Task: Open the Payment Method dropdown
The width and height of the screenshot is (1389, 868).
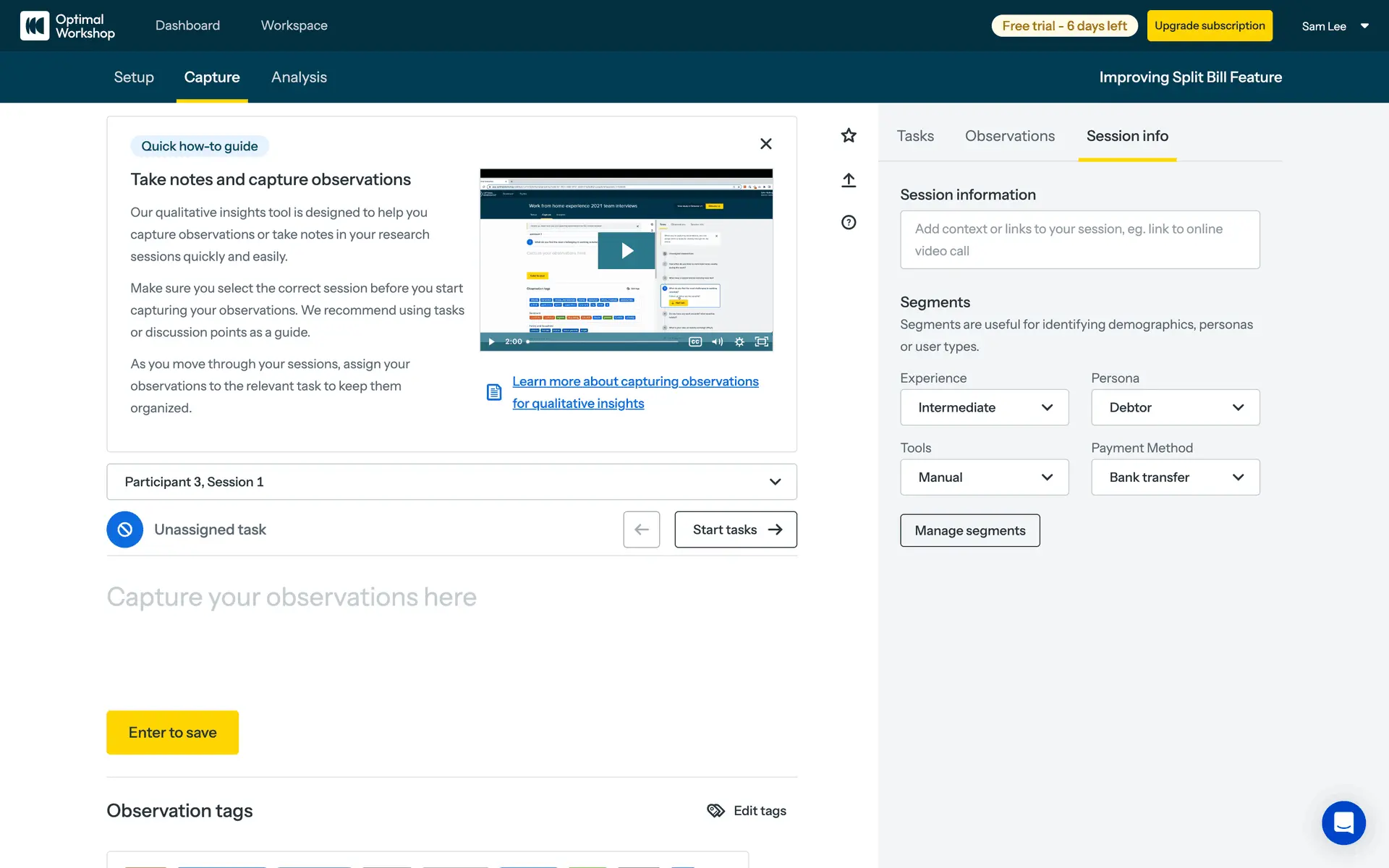Action: click(x=1175, y=477)
